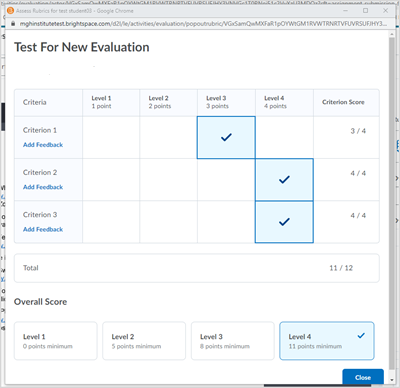Image resolution: width=400 pixels, height=388 pixels.
Task: Click the Criterion 3 row label
Action: click(40, 215)
